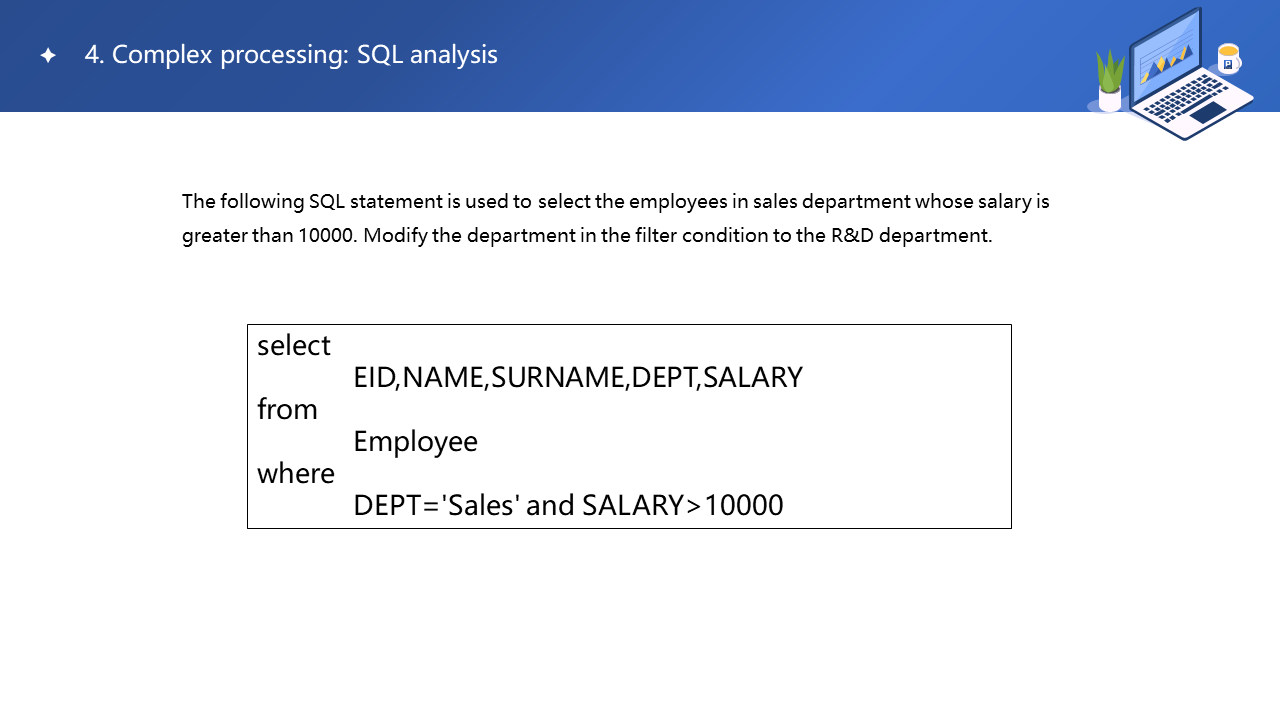Click the 'select' keyword in SQL box
The image size is (1280, 720).
click(x=293, y=346)
